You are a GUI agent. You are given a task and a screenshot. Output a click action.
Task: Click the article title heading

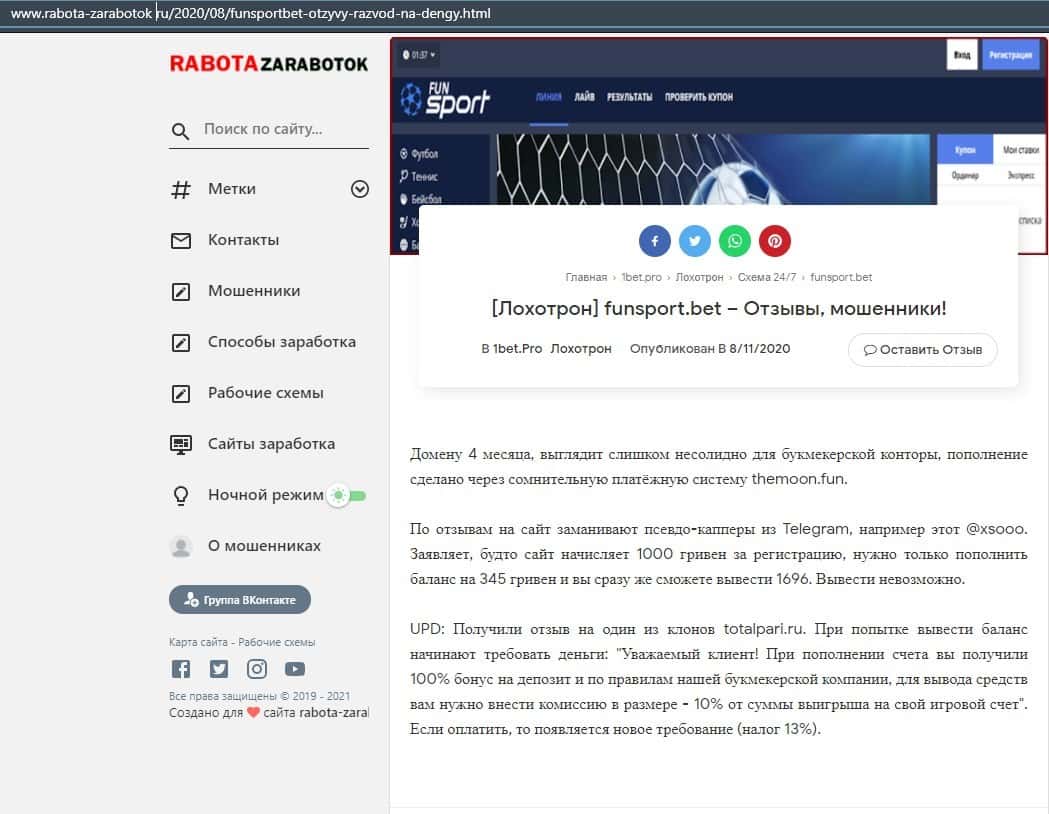pos(719,308)
